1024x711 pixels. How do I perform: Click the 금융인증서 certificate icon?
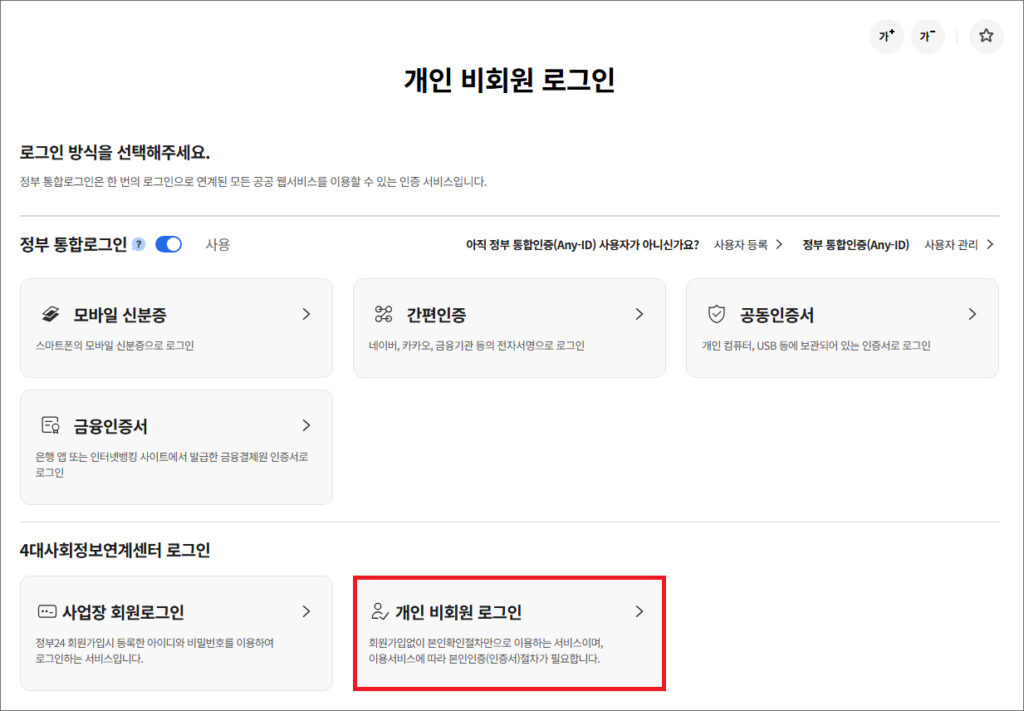pyautogui.click(x=50, y=426)
